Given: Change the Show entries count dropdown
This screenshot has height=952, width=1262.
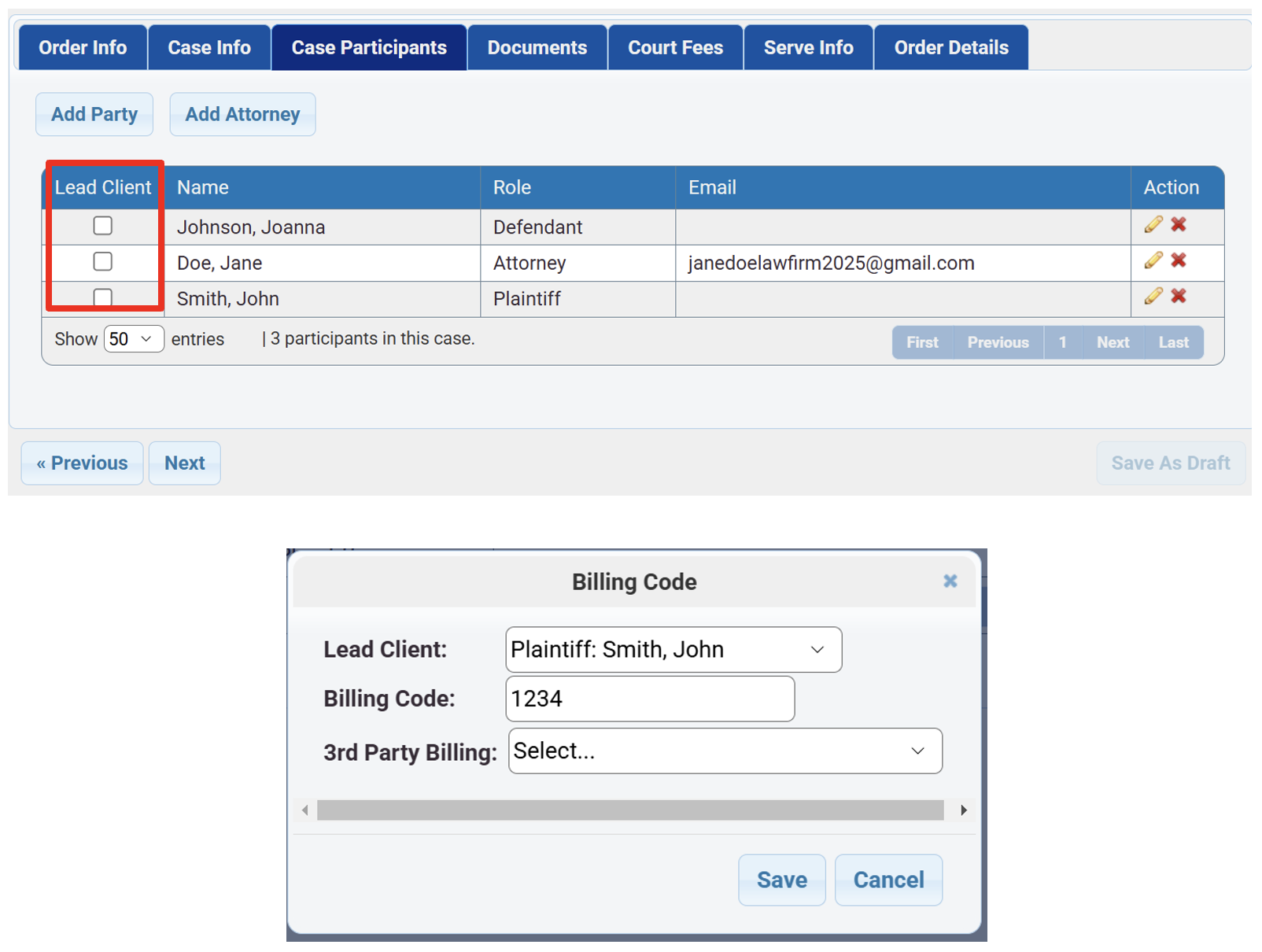Looking at the screenshot, I should (x=132, y=338).
